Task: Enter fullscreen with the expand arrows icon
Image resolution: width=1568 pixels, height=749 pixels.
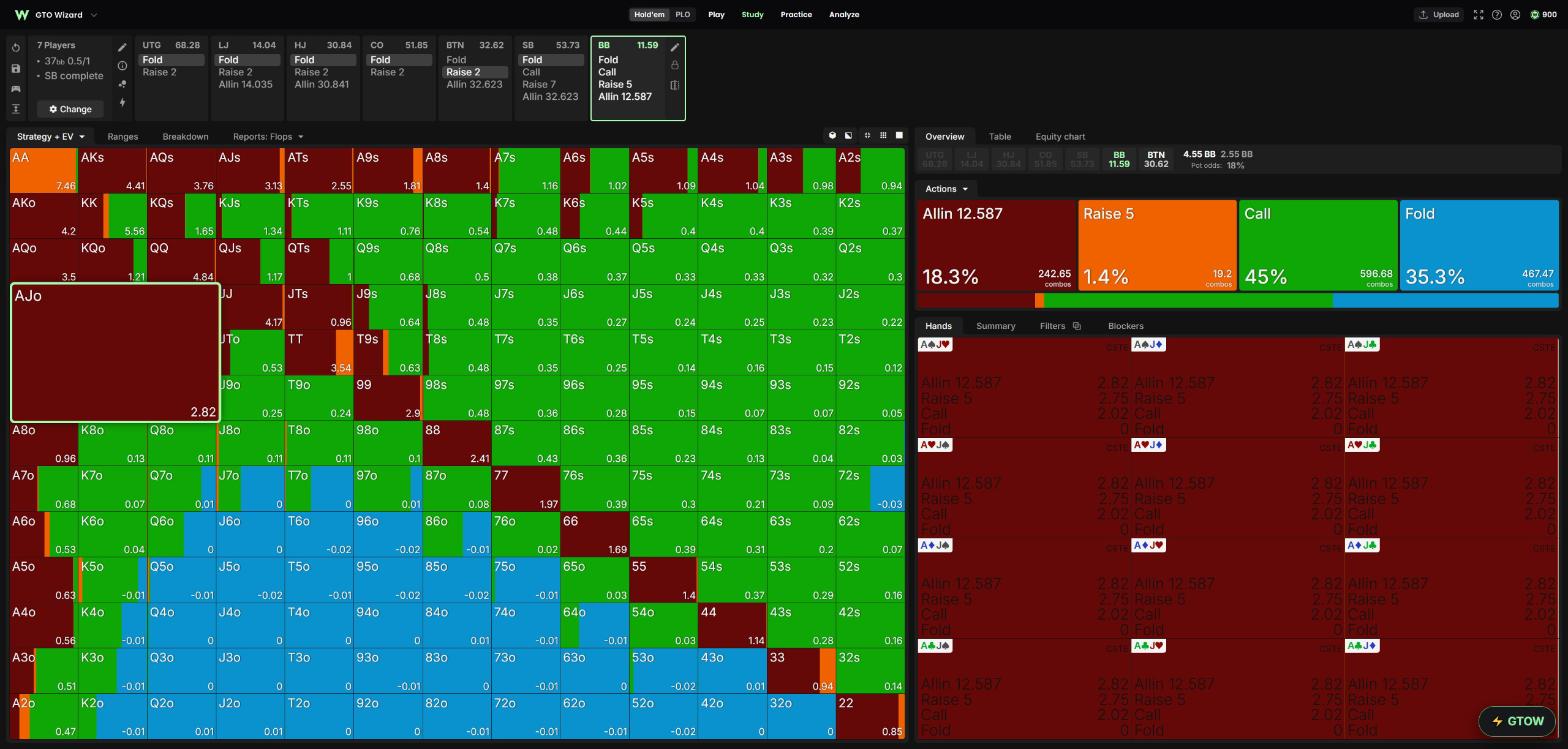Action: click(x=1478, y=15)
